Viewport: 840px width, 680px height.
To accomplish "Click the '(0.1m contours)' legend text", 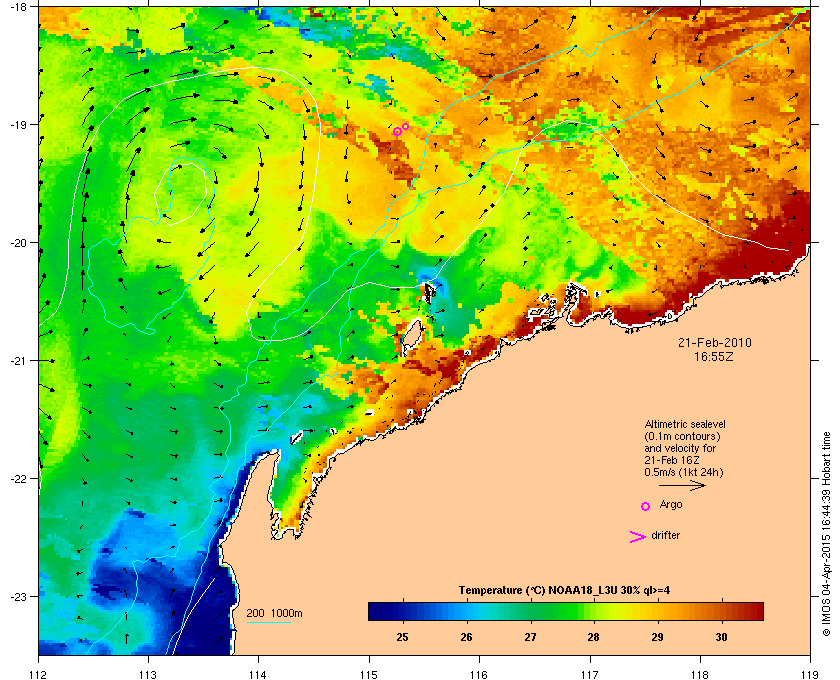I will [682, 436].
